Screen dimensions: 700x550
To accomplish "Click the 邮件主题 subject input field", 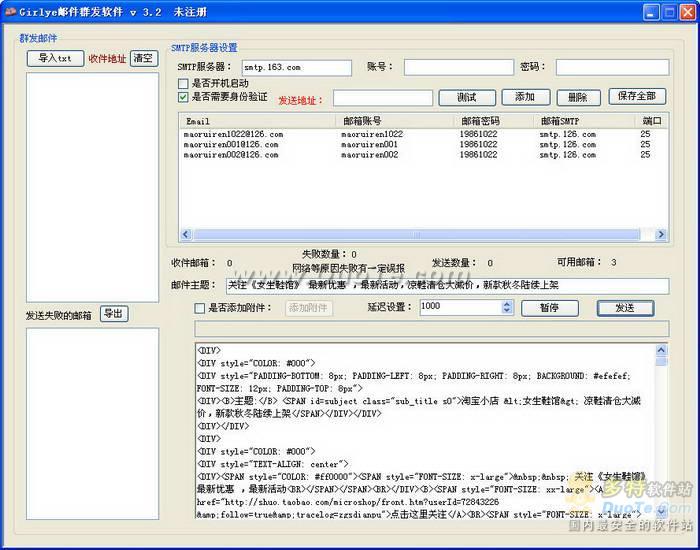I will click(x=447, y=286).
